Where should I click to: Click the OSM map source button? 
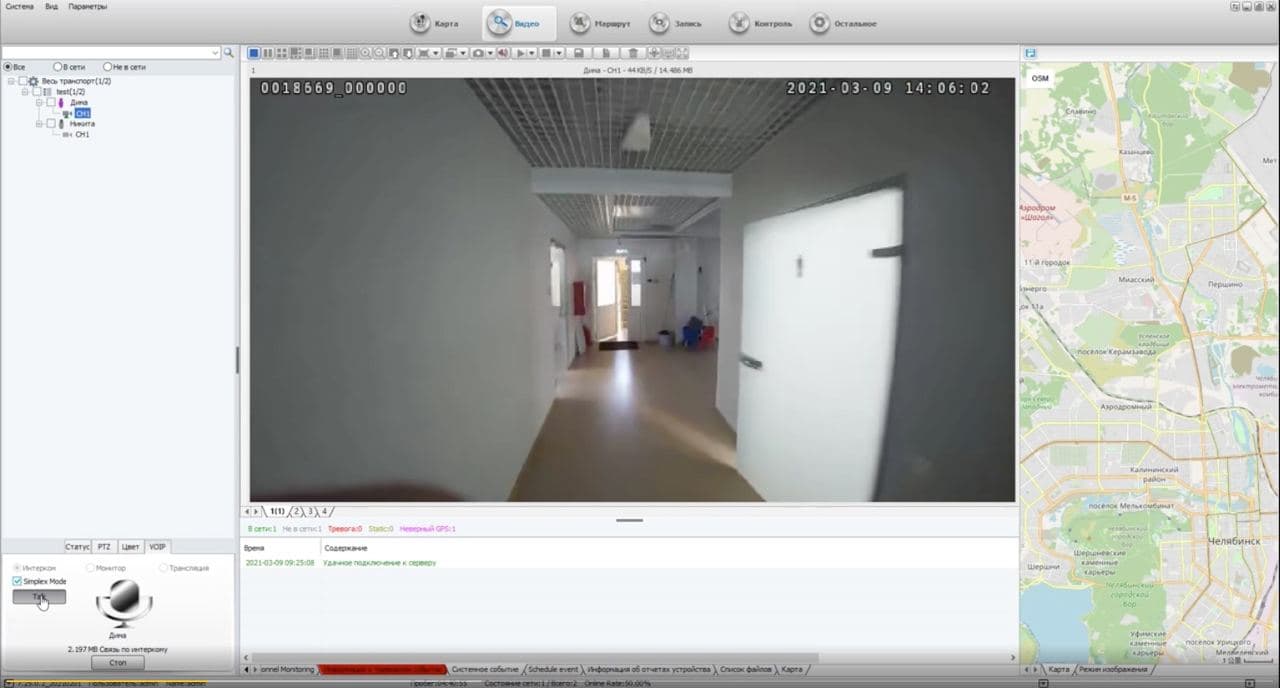click(x=1040, y=77)
